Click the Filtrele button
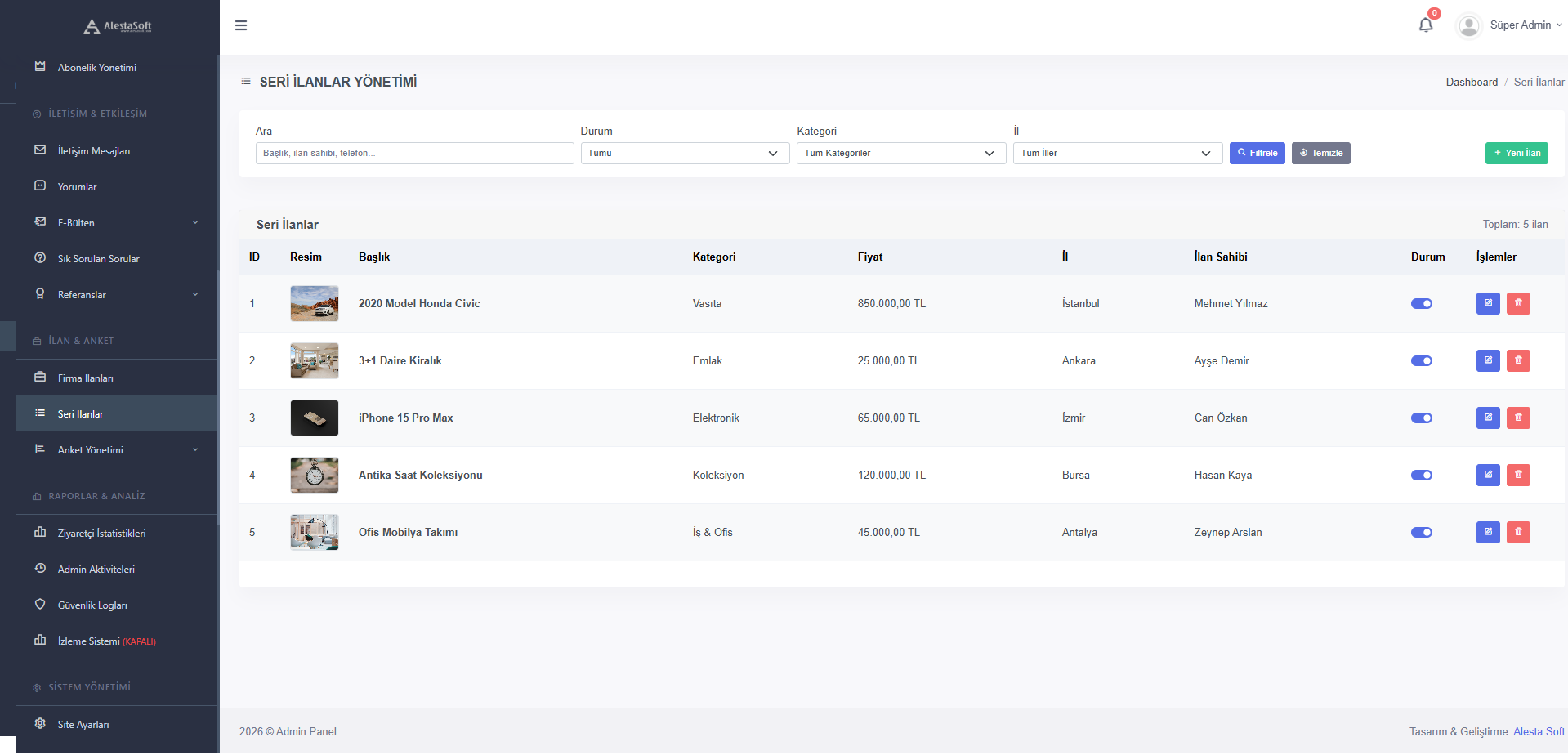This screenshot has width=1568, height=755. [x=1257, y=153]
